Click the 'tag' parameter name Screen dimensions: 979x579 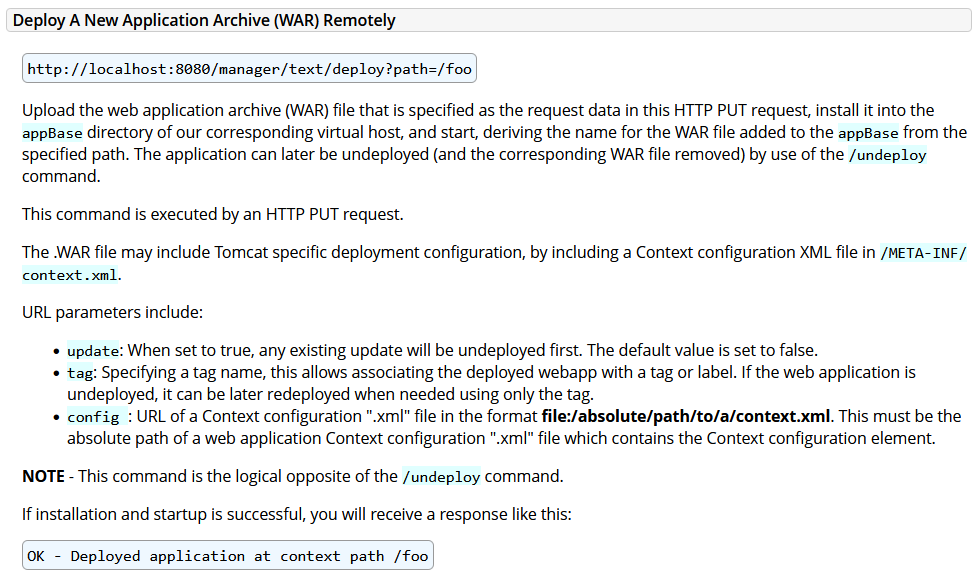[x=80, y=373]
